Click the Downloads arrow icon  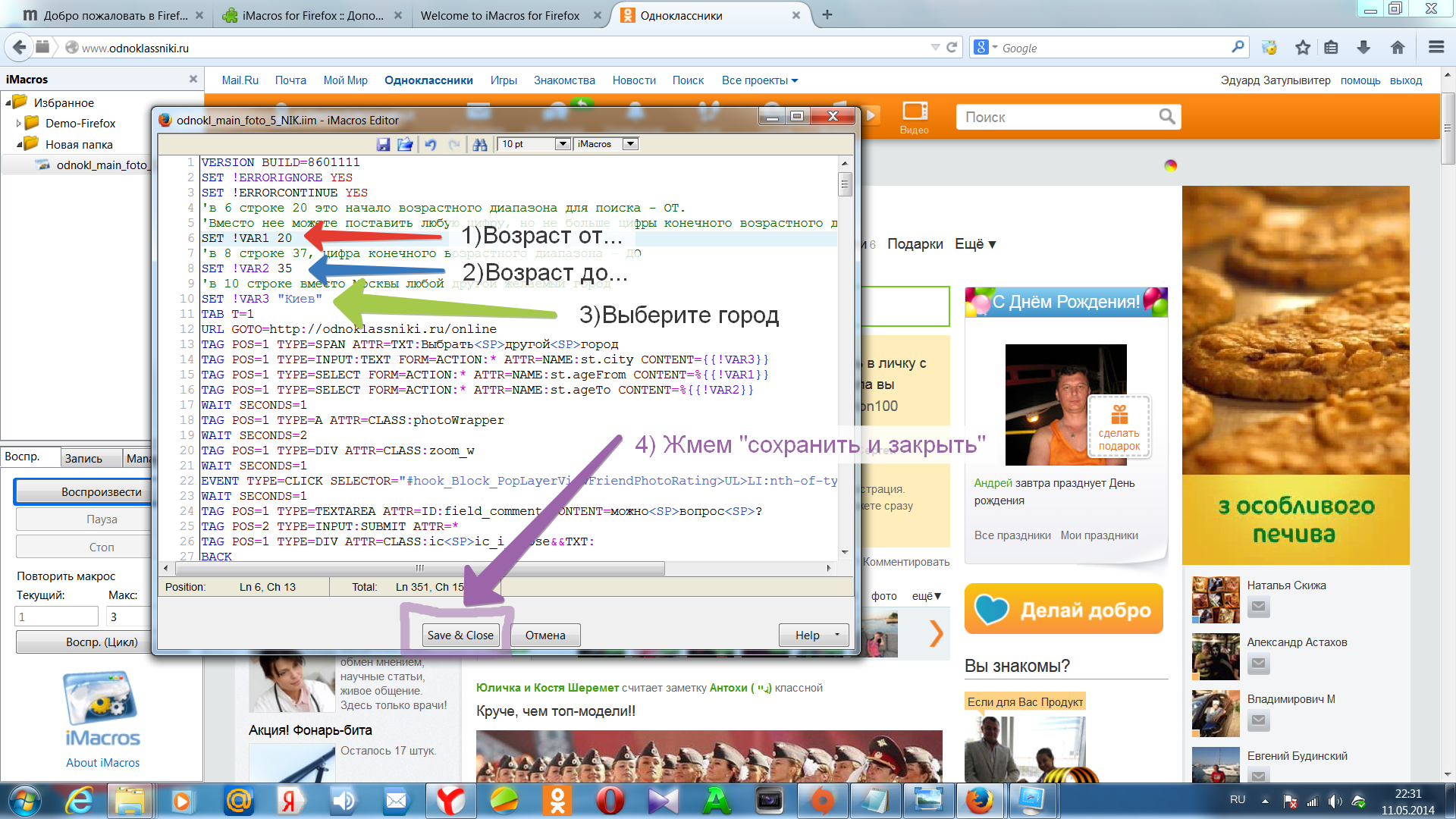tap(1363, 47)
